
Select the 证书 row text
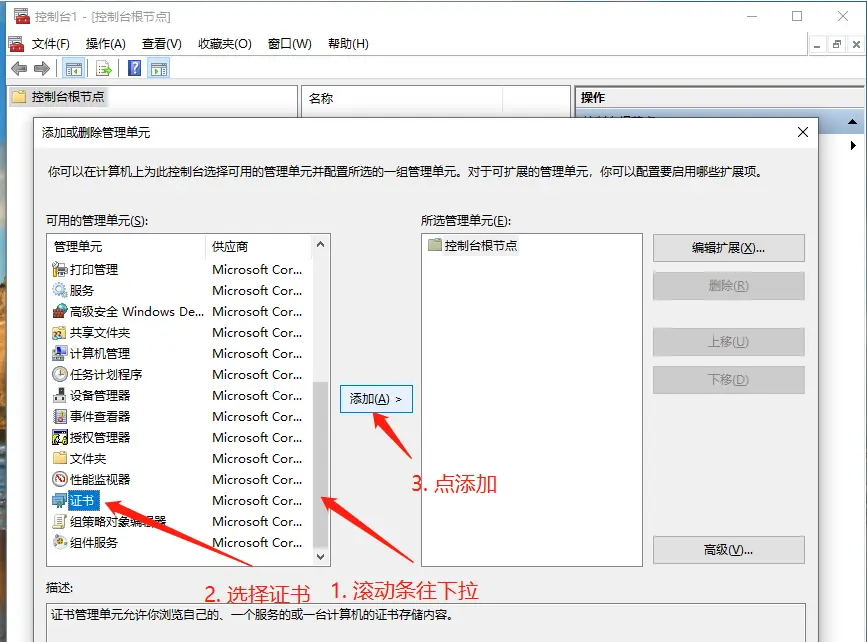coord(82,500)
